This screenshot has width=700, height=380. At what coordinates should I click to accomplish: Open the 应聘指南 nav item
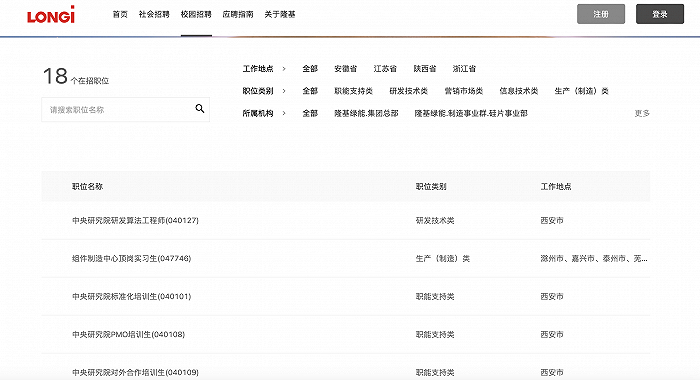pos(238,14)
